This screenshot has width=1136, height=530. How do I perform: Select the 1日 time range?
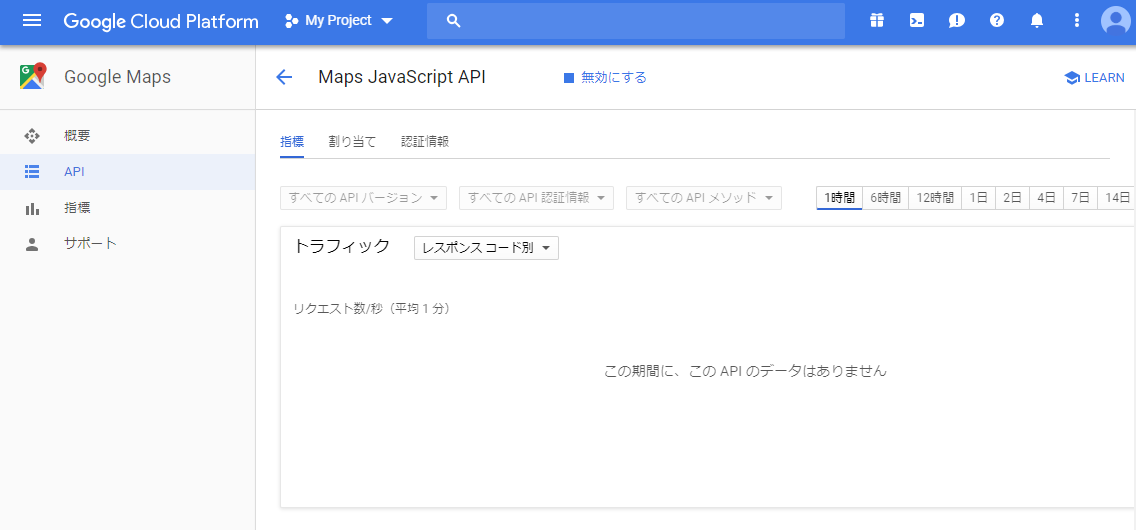pyautogui.click(x=978, y=198)
